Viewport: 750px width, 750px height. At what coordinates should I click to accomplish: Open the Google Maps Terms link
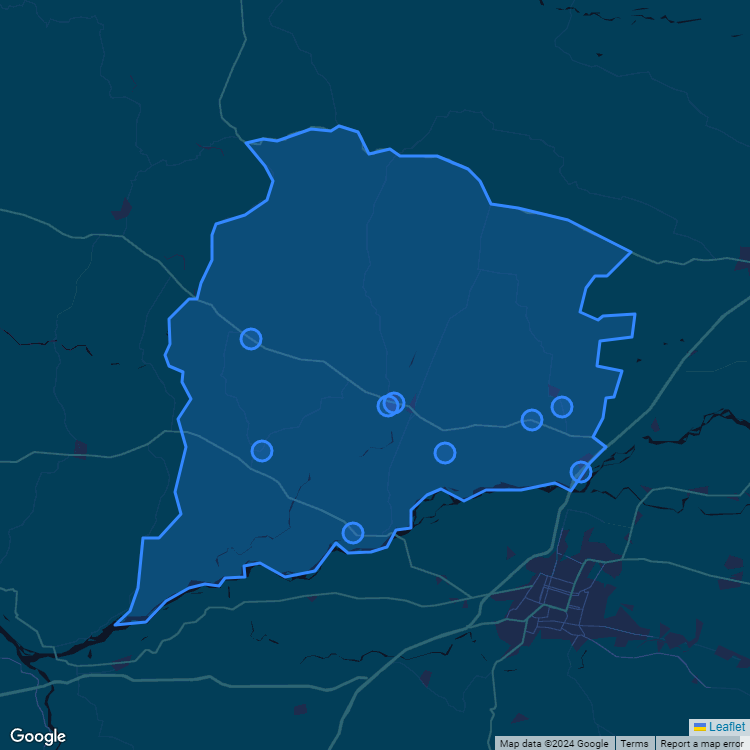point(634,744)
